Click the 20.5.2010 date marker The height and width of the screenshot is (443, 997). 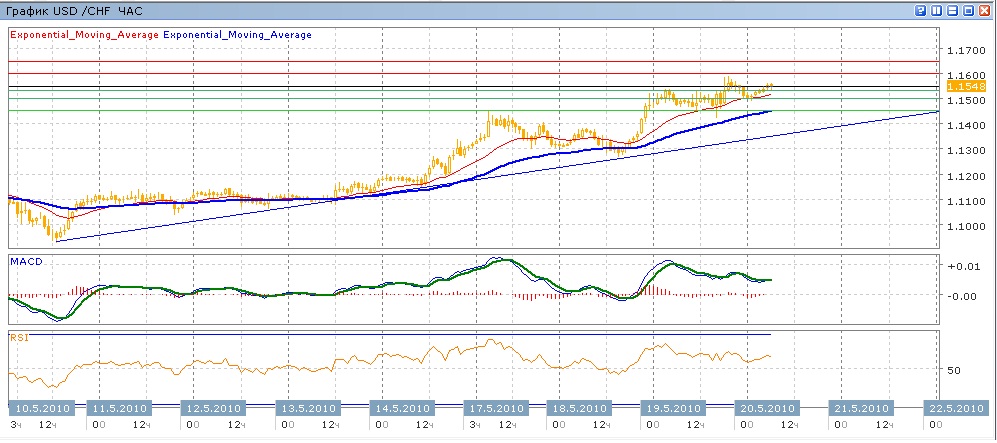766,409
